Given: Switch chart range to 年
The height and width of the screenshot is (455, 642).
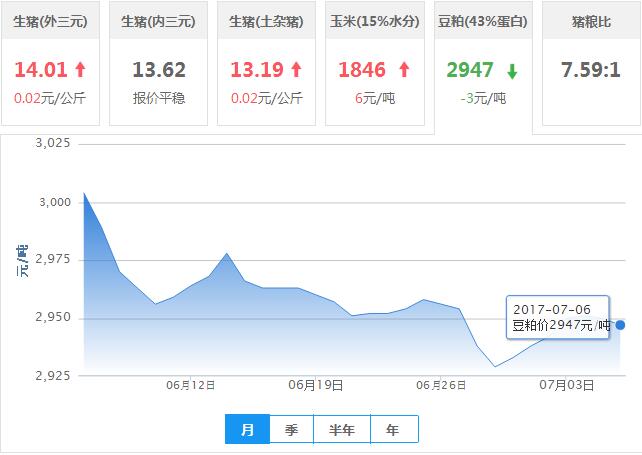Looking at the screenshot, I should [394, 429].
